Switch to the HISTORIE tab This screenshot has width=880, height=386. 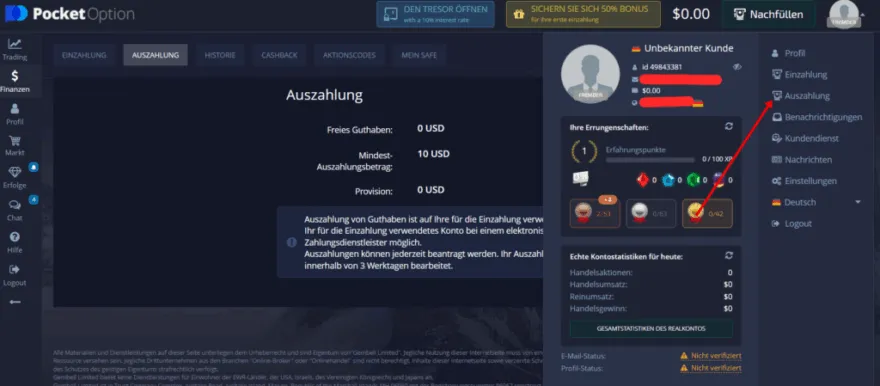[220, 55]
